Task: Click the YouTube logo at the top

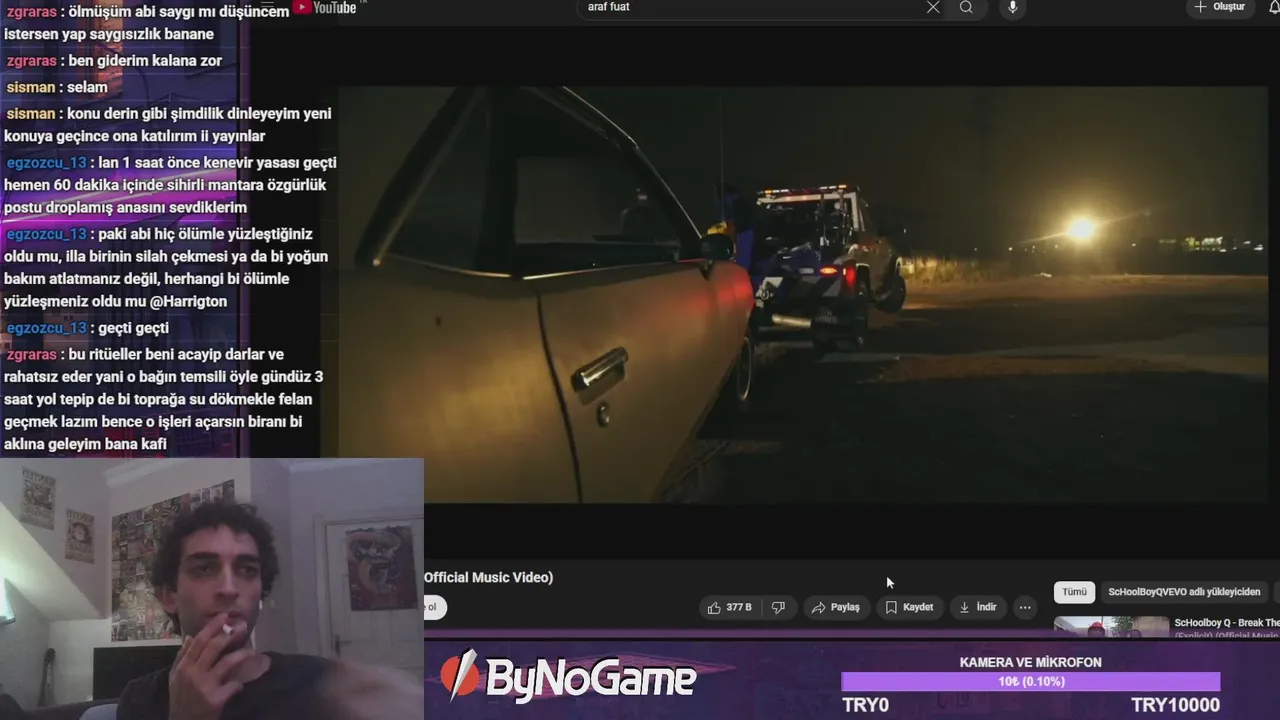Action: pos(325,7)
